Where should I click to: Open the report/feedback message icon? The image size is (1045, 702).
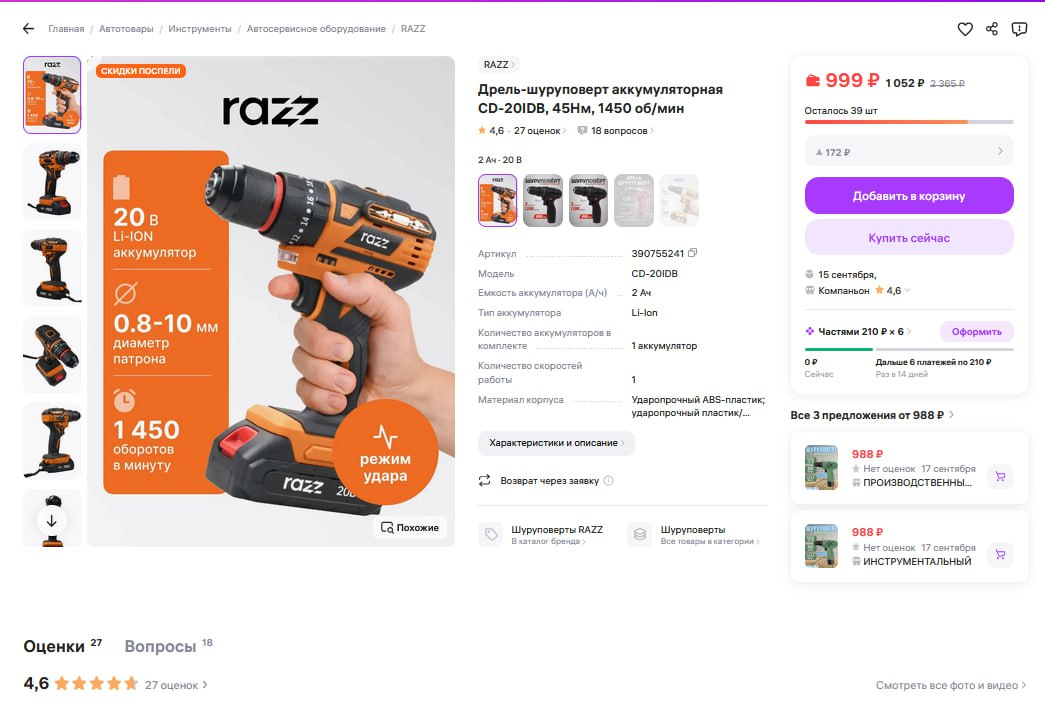coord(1019,29)
